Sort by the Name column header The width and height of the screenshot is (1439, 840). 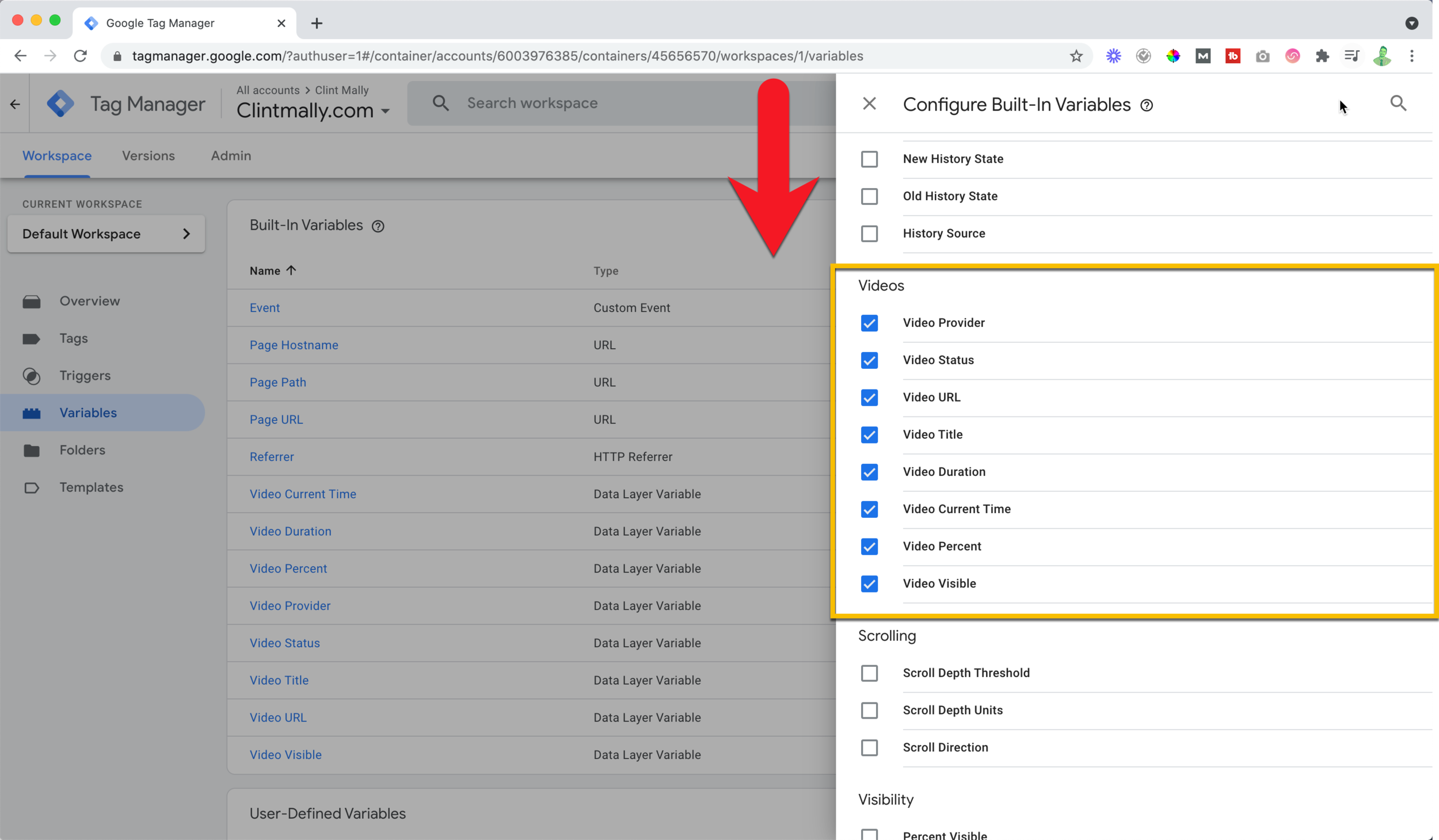click(x=272, y=270)
